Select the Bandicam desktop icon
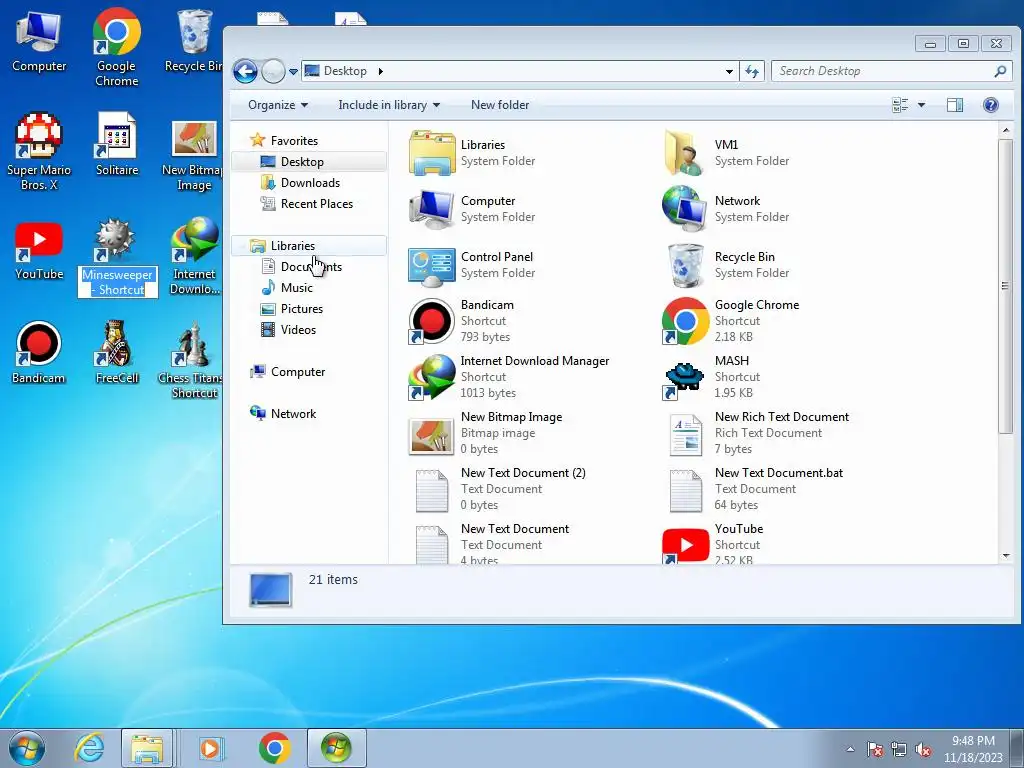The image size is (1024, 768). pos(39,352)
